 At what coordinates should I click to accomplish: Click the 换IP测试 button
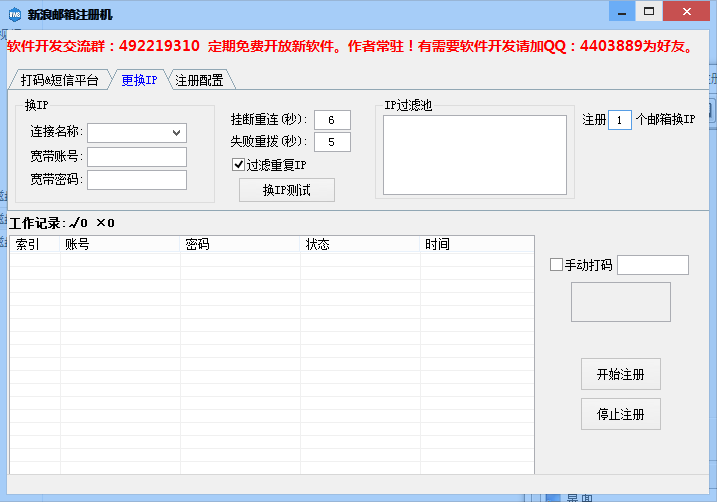(x=287, y=190)
